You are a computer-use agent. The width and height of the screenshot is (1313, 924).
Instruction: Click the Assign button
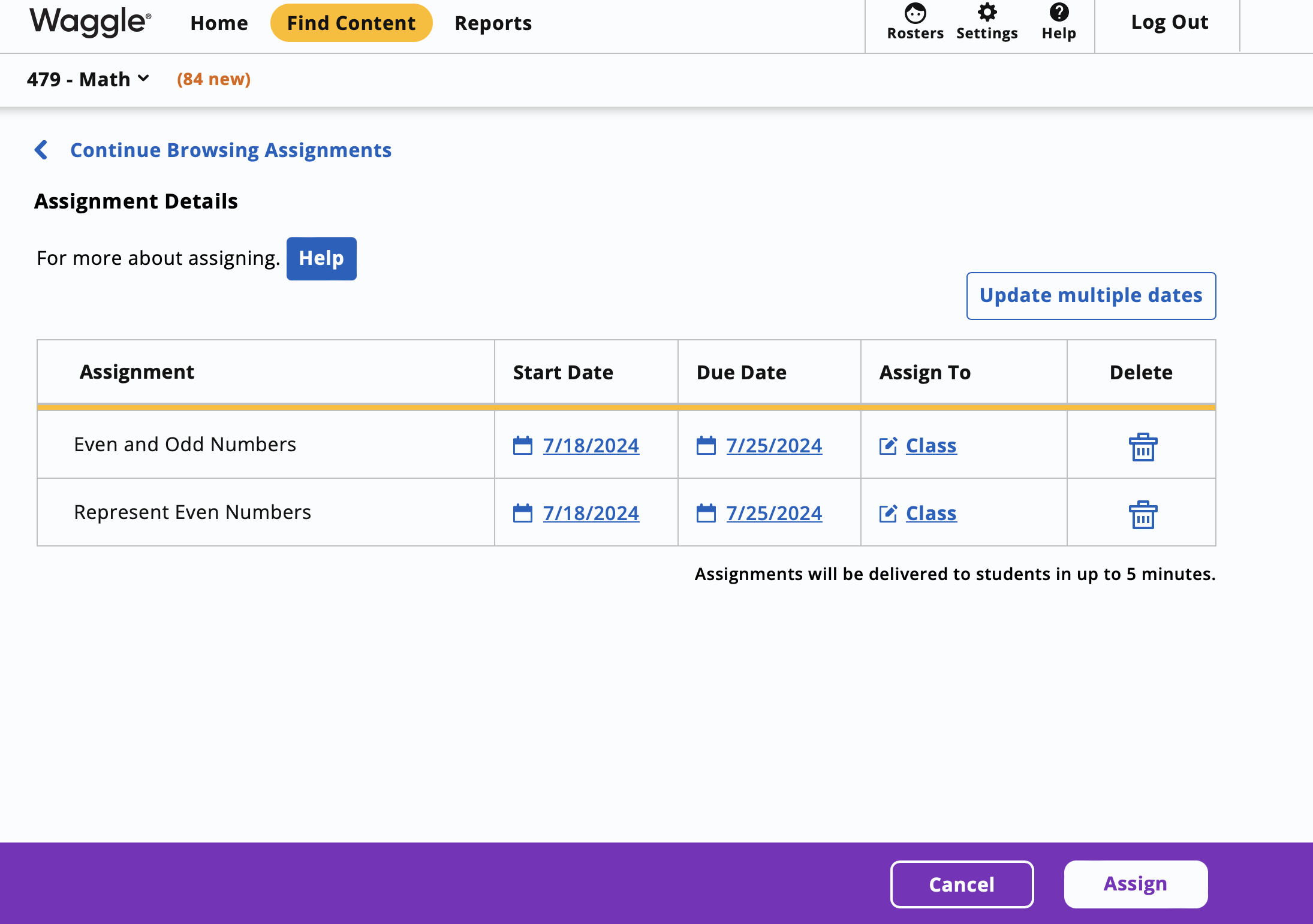click(1136, 884)
